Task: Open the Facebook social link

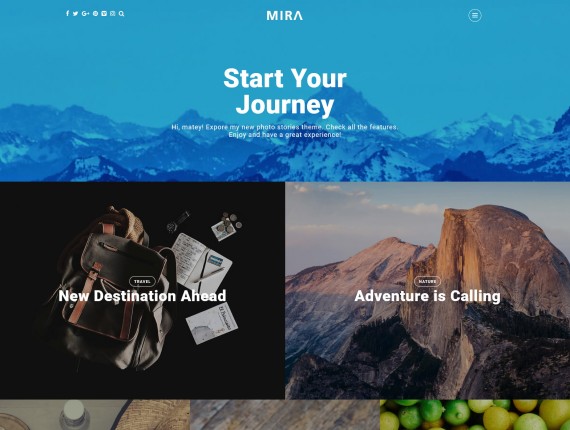Action: 67,13
